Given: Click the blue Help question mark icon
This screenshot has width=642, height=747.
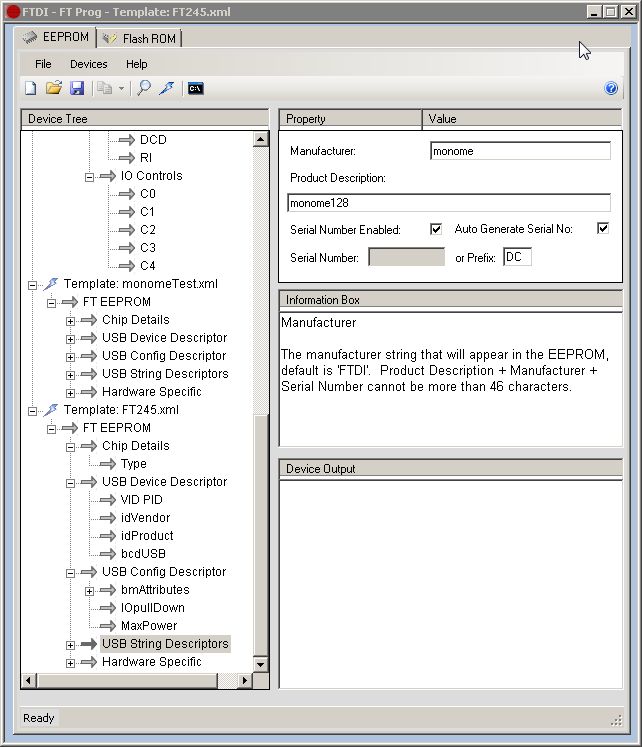Looking at the screenshot, I should [611, 88].
